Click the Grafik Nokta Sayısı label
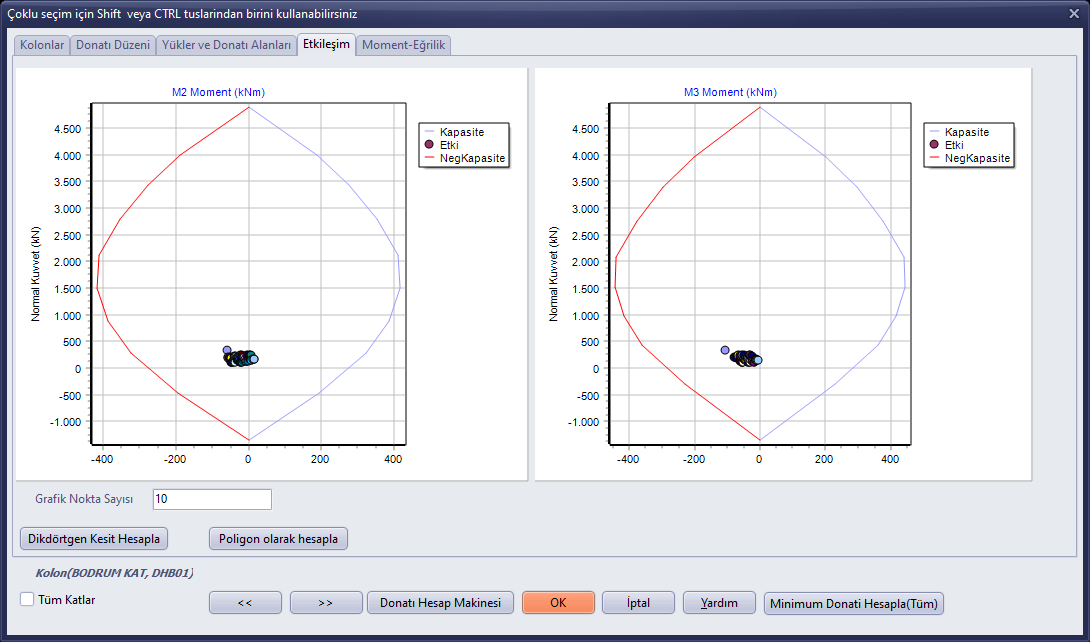 pyautogui.click(x=84, y=499)
